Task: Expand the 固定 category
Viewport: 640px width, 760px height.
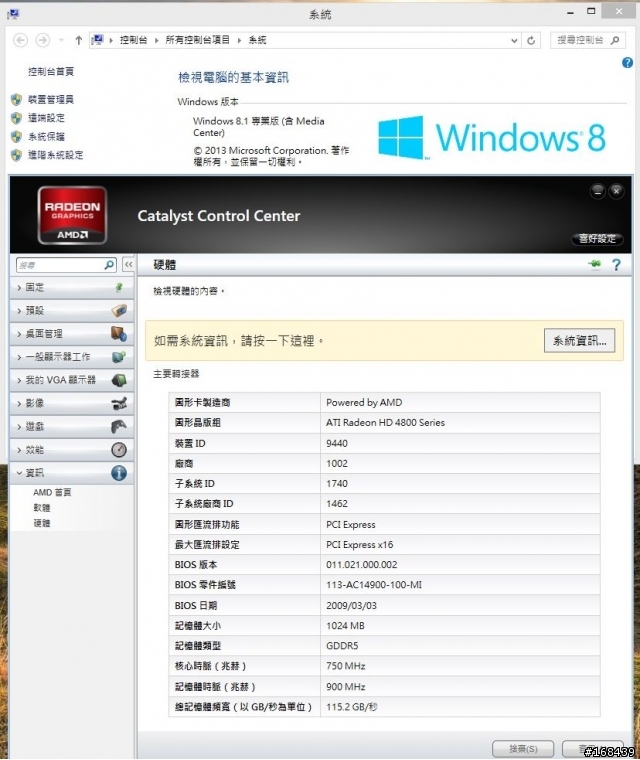Action: (71, 287)
